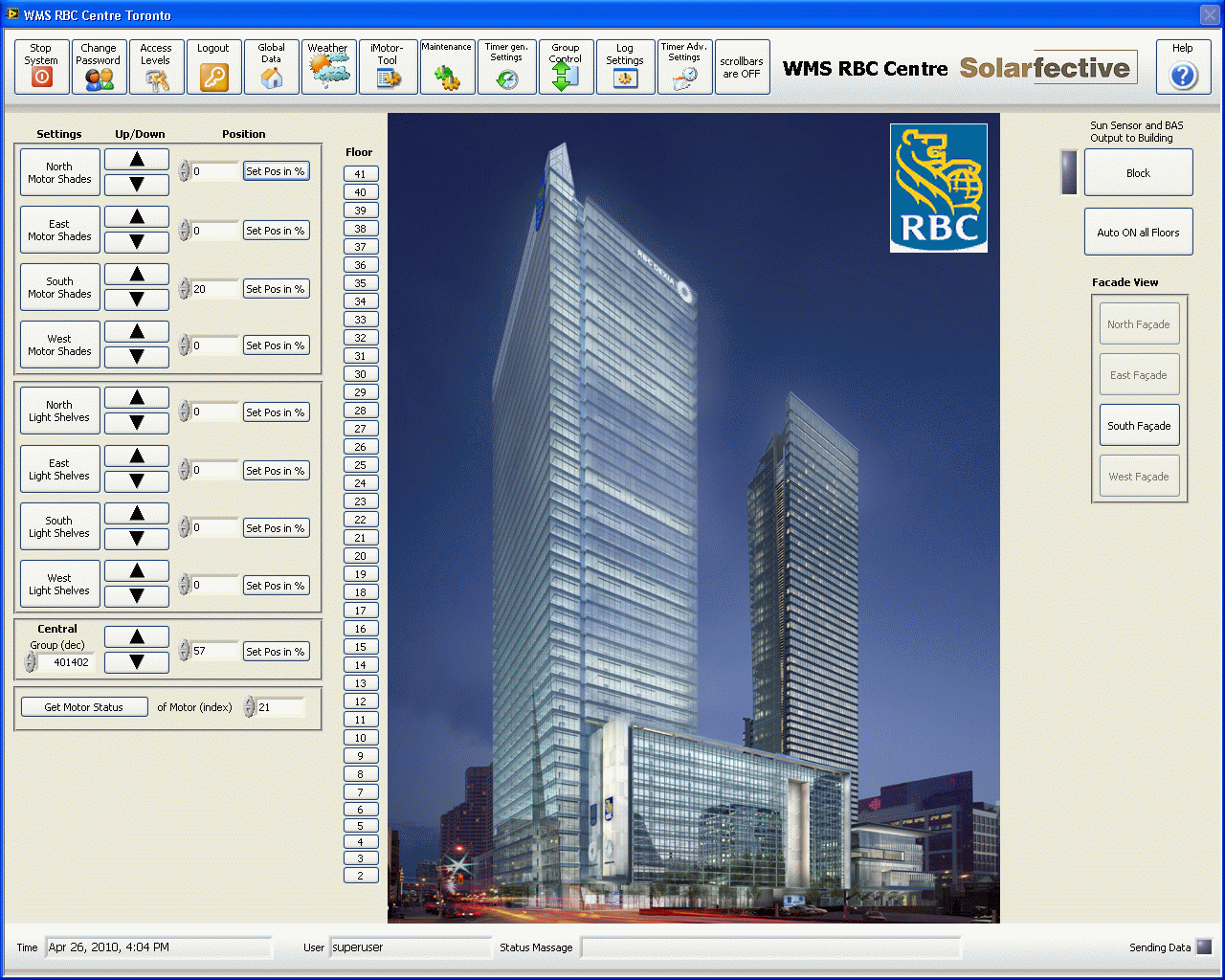The height and width of the screenshot is (980, 1225).
Task: Open the Weather panel
Action: coord(328,66)
